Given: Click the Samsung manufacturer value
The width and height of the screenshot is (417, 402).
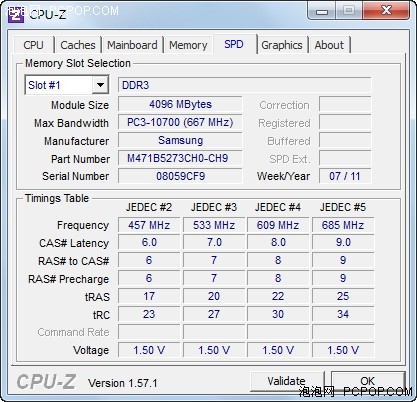Looking at the screenshot, I should [180, 140].
